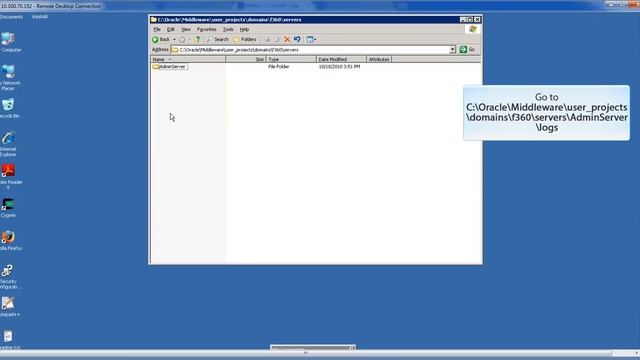Open the Tools menu
The width and height of the screenshot is (640, 360).
[228, 29]
